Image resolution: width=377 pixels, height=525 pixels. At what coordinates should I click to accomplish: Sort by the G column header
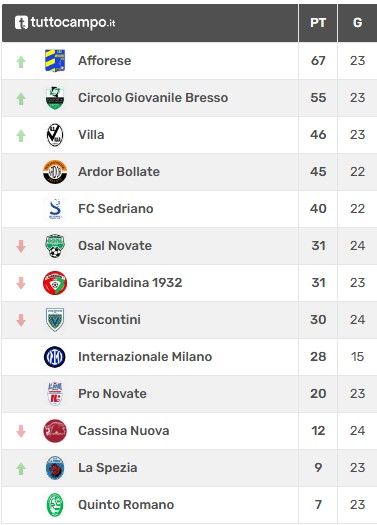(357, 23)
